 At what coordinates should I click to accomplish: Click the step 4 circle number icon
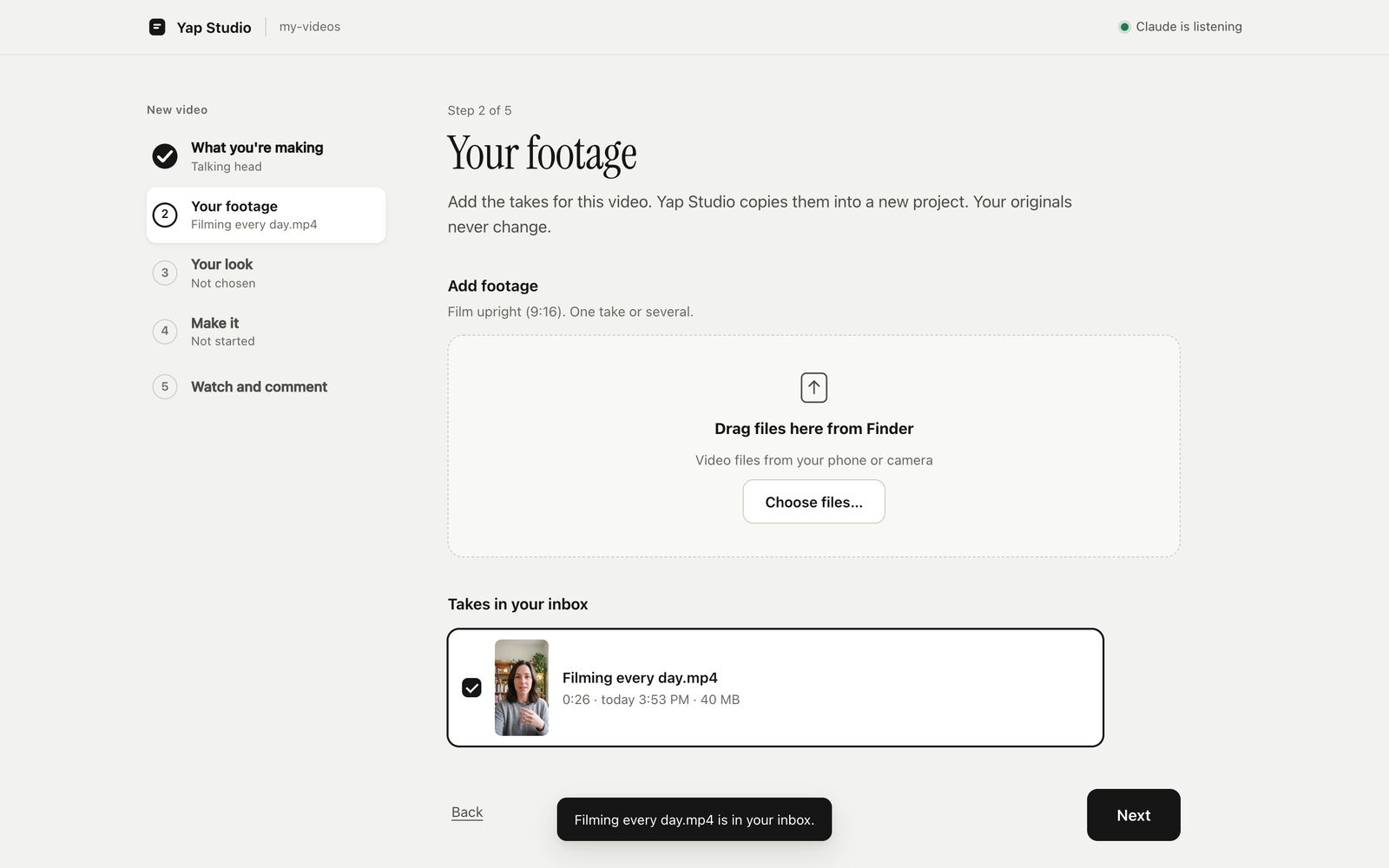(x=165, y=331)
